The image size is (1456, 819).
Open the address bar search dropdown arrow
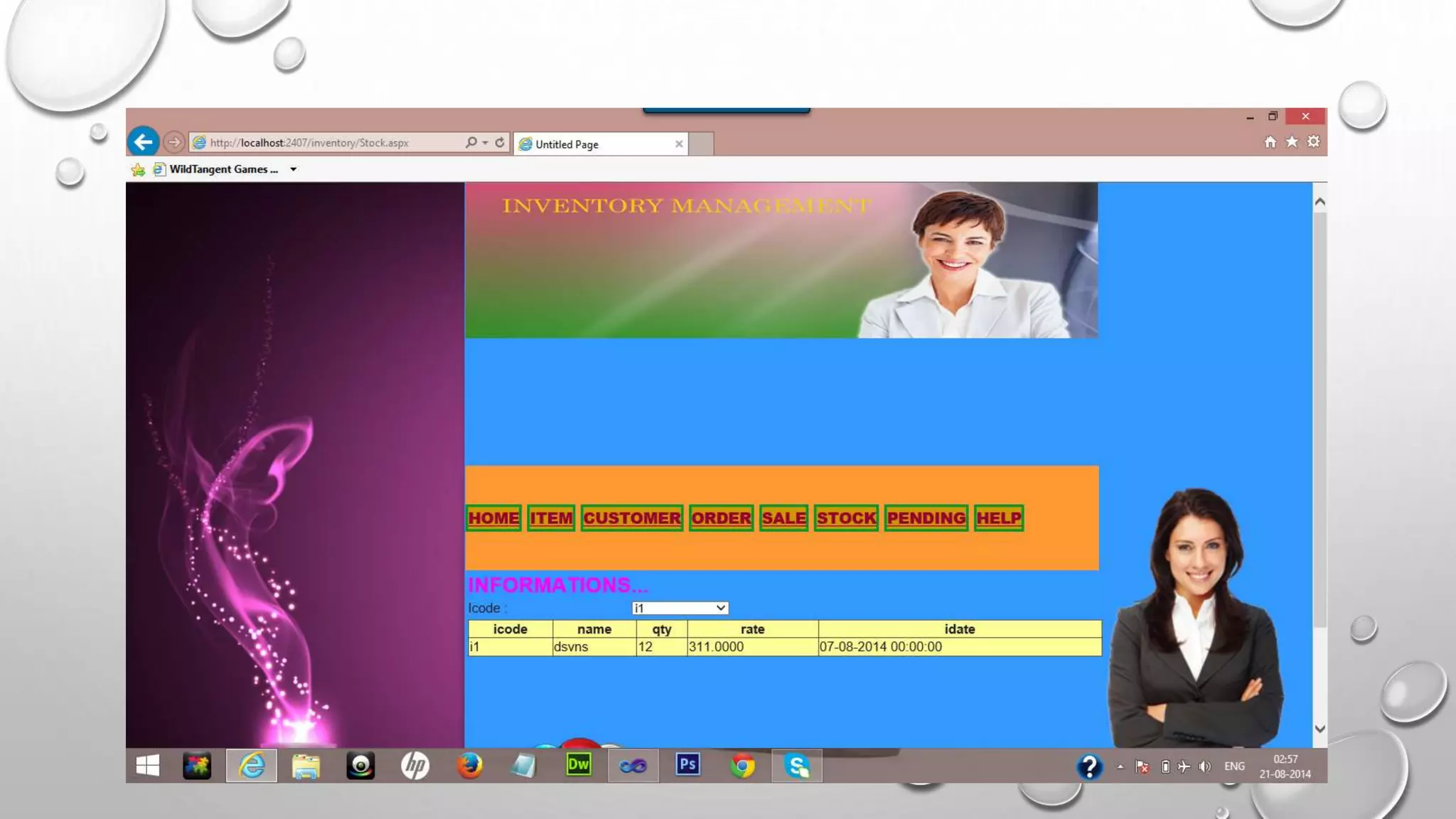(485, 143)
